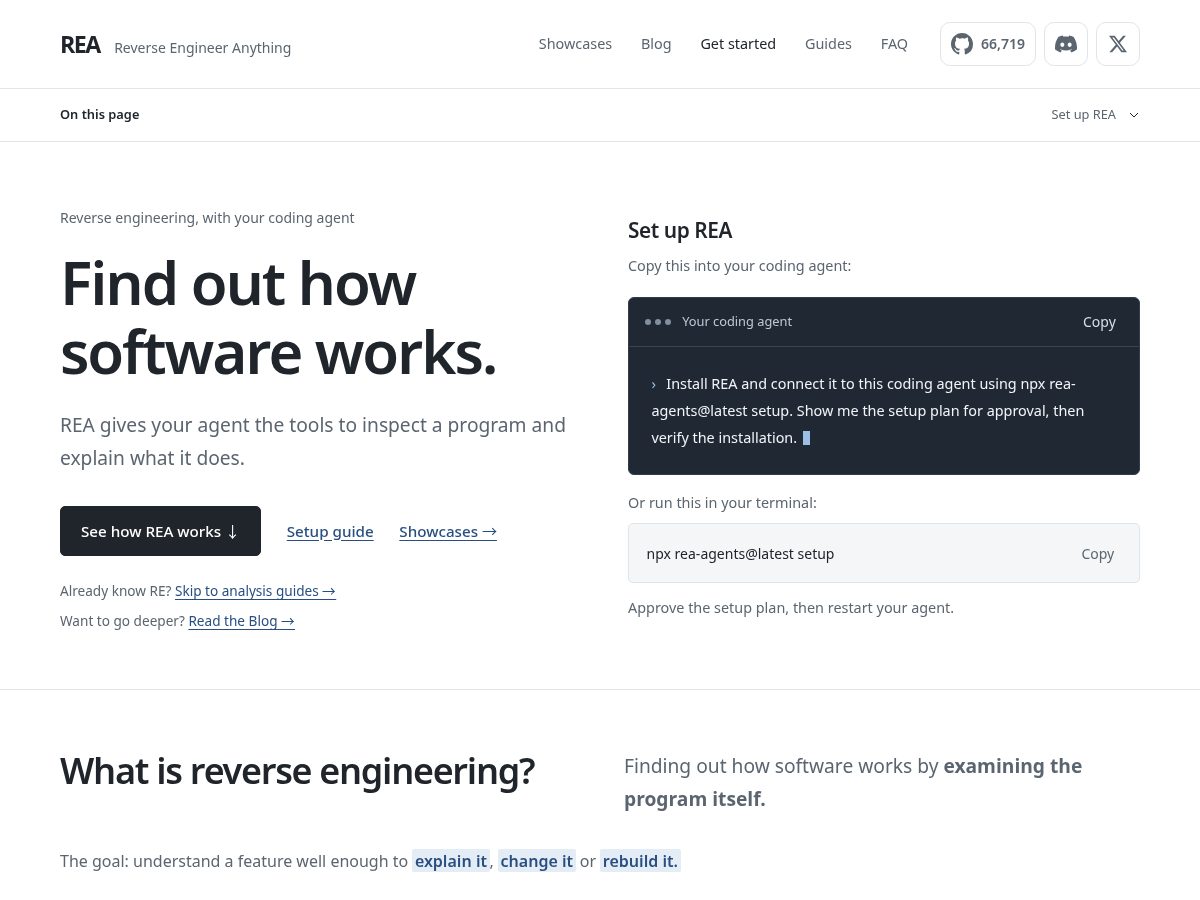Click the highlighted 'explain it' phrase
Viewport: 1200px width, 900px height.
[451, 861]
